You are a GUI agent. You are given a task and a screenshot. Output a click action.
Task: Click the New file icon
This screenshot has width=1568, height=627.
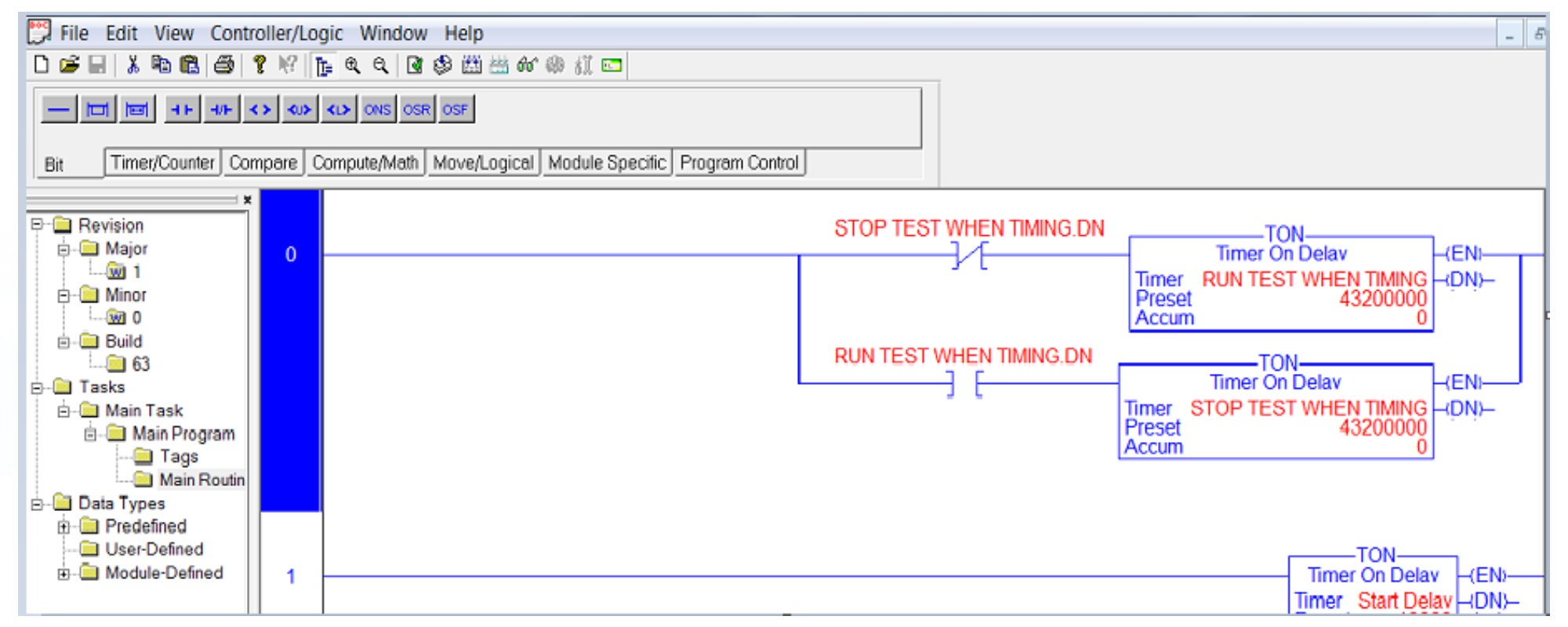42,65
